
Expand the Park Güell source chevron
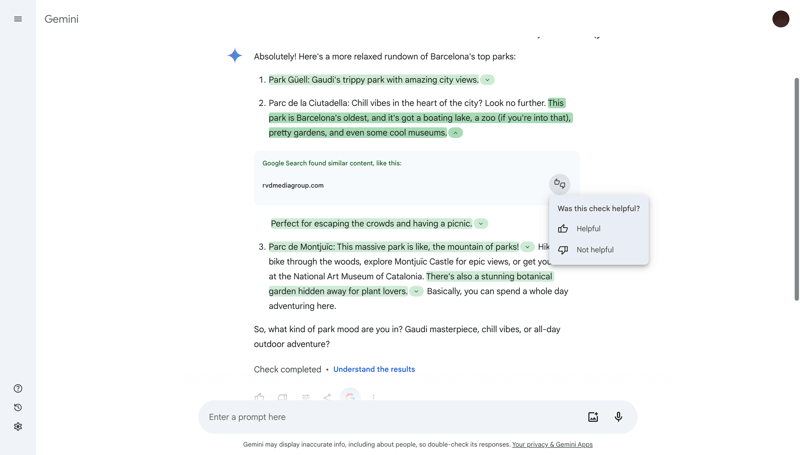488,80
